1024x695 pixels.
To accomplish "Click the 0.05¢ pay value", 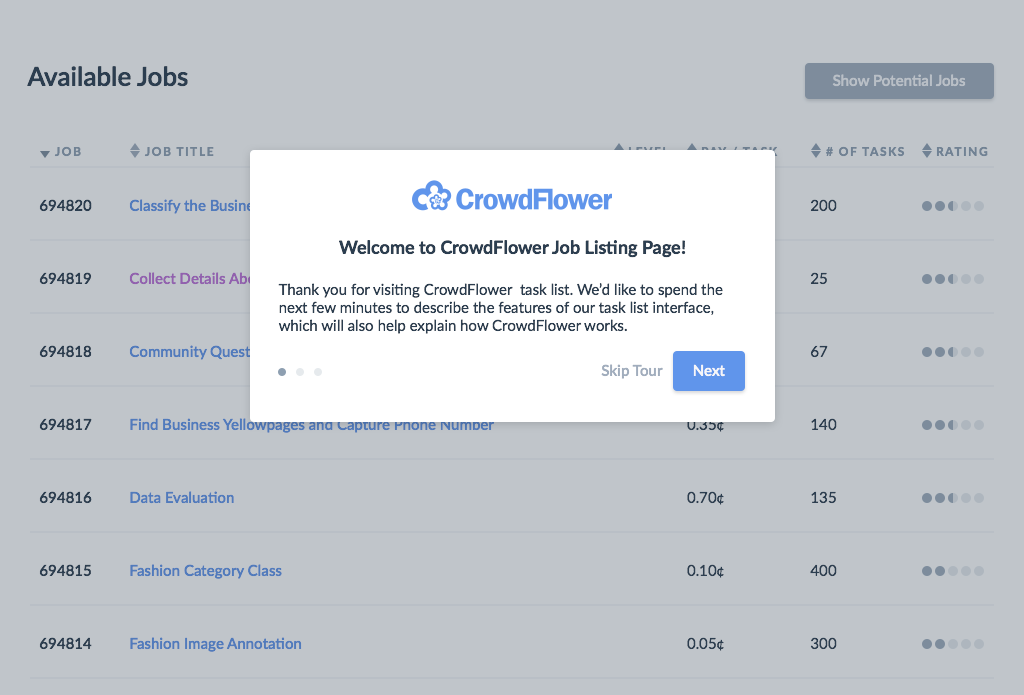I will pyautogui.click(x=705, y=644).
